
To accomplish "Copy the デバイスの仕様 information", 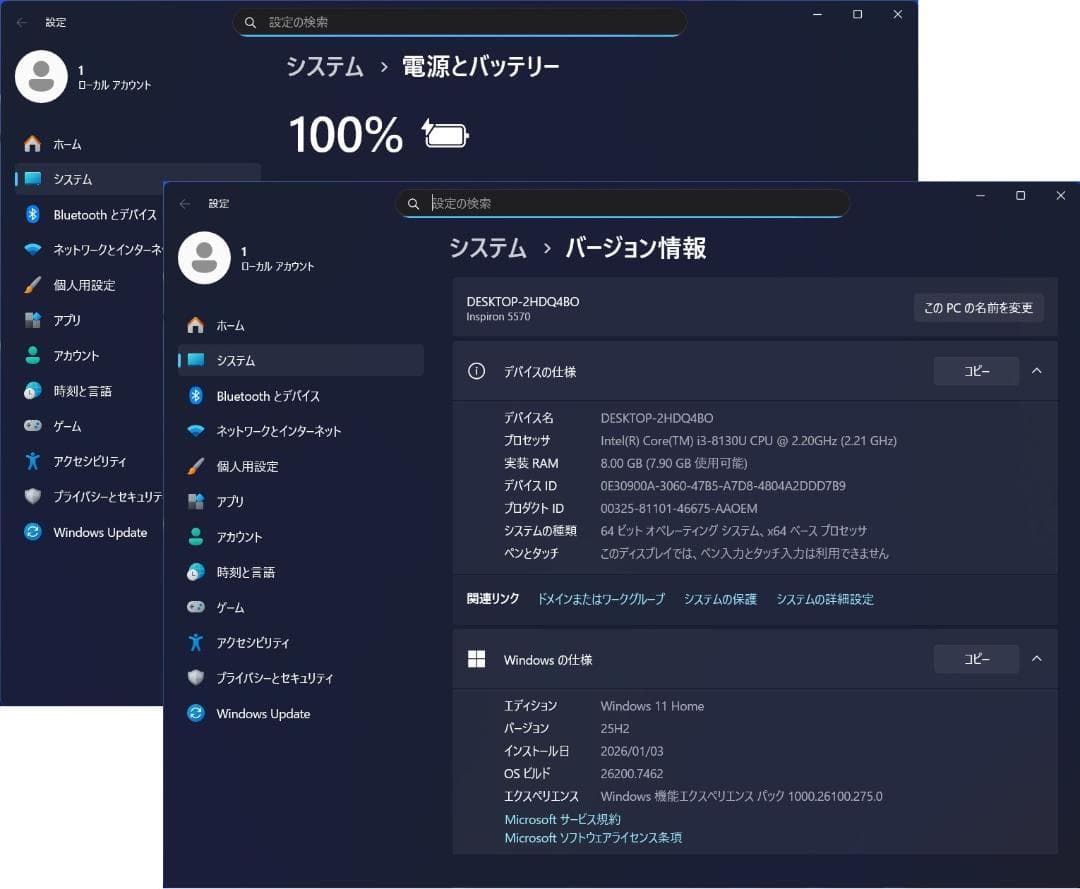I will click(976, 371).
